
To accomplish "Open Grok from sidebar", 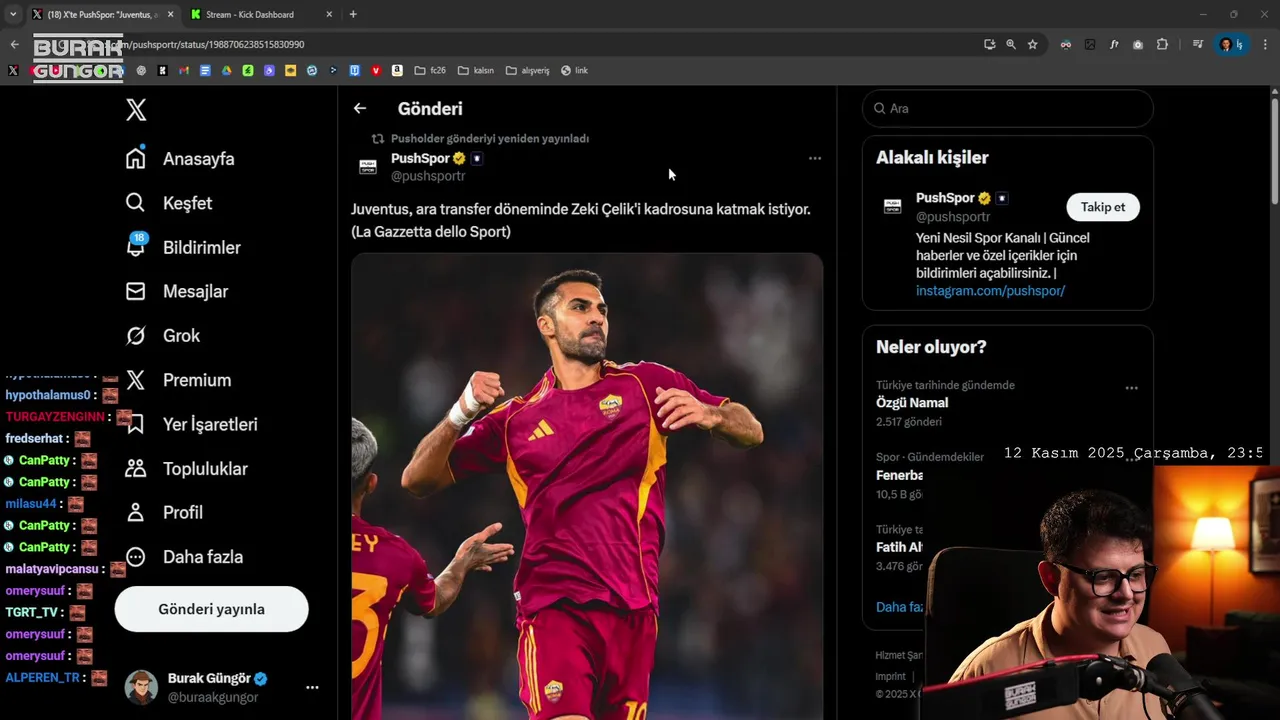I will click(163, 336).
